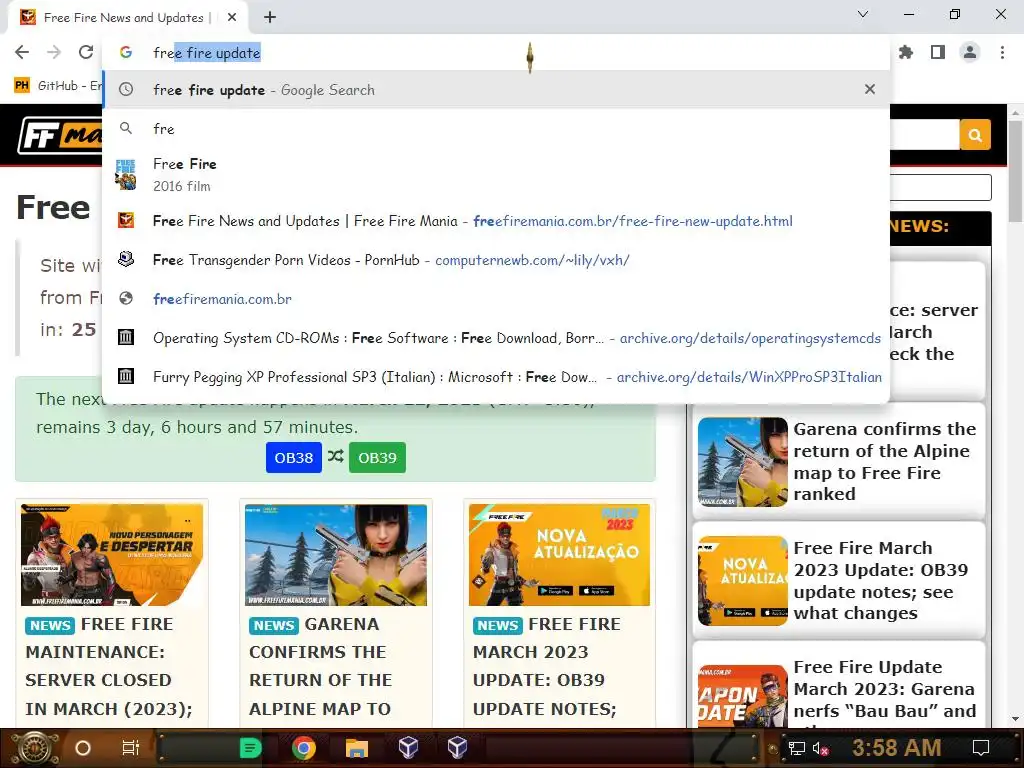Open the second cube app on taskbar
1024x768 pixels.
[457, 748]
